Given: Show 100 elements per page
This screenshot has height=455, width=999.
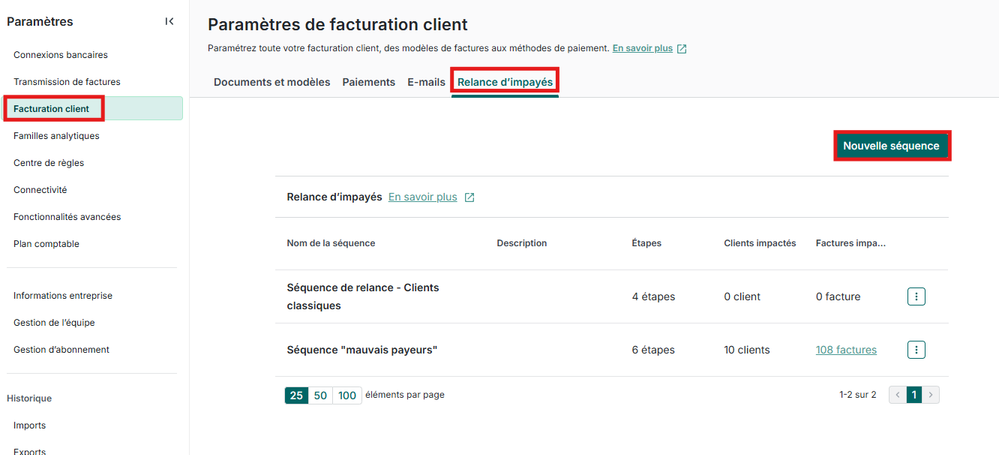Looking at the screenshot, I should [347, 395].
